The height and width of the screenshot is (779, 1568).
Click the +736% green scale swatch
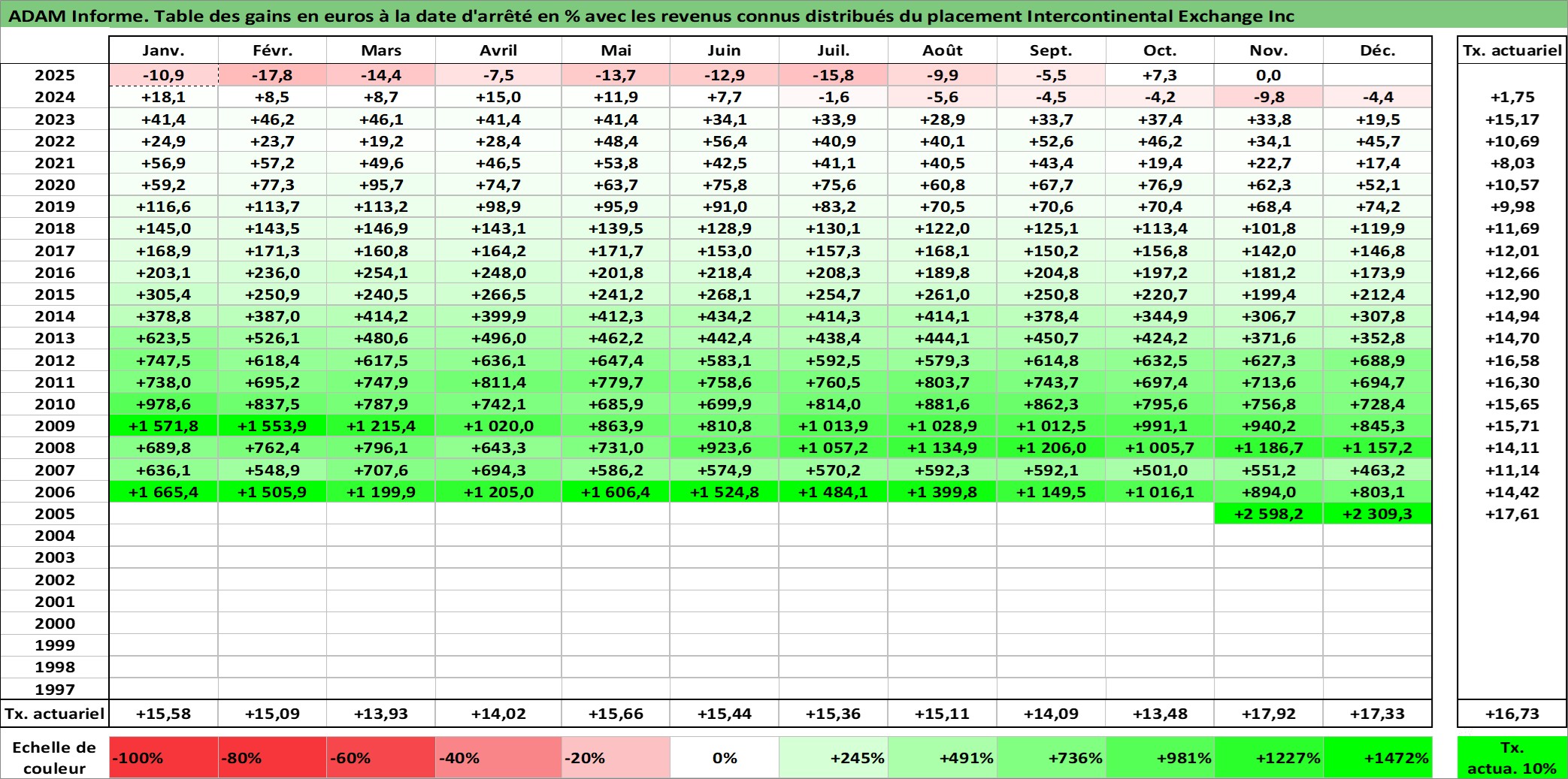[x=1051, y=757]
